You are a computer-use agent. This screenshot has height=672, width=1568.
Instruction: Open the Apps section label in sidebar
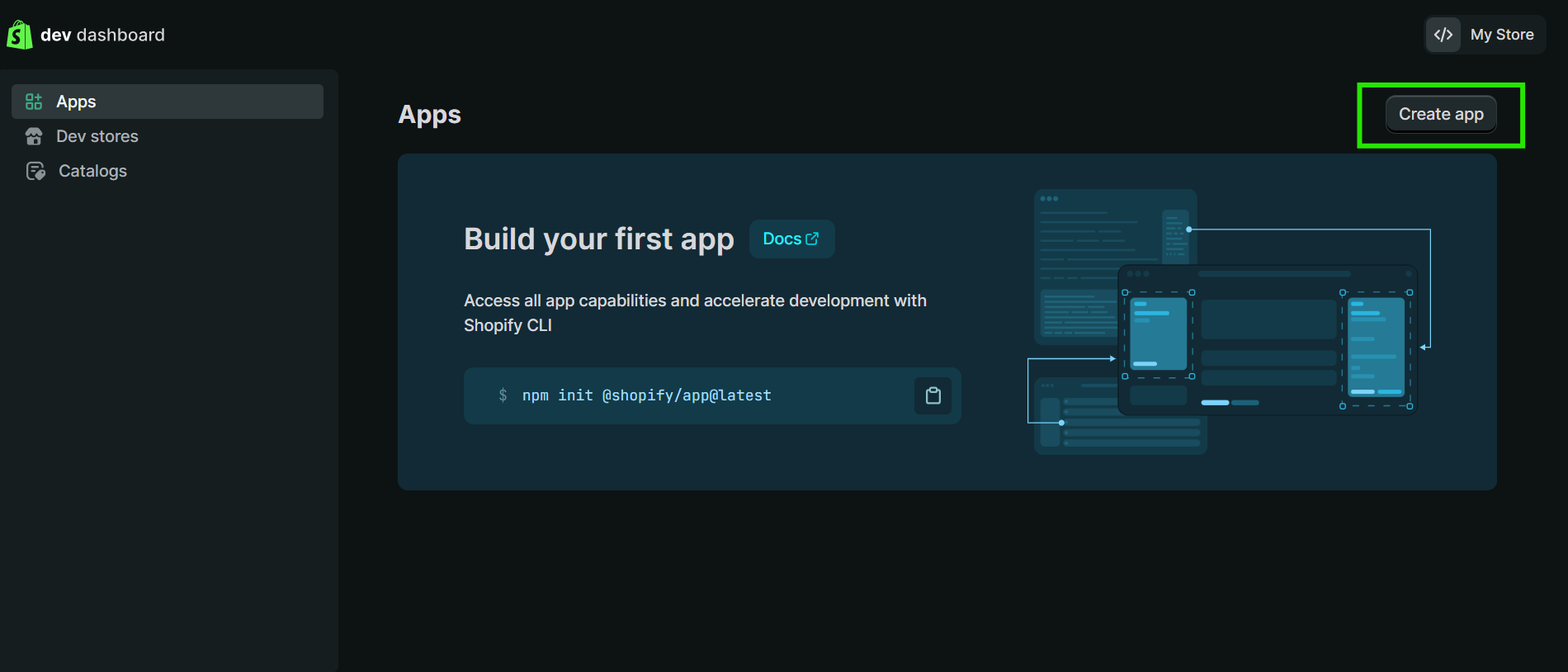coord(76,102)
